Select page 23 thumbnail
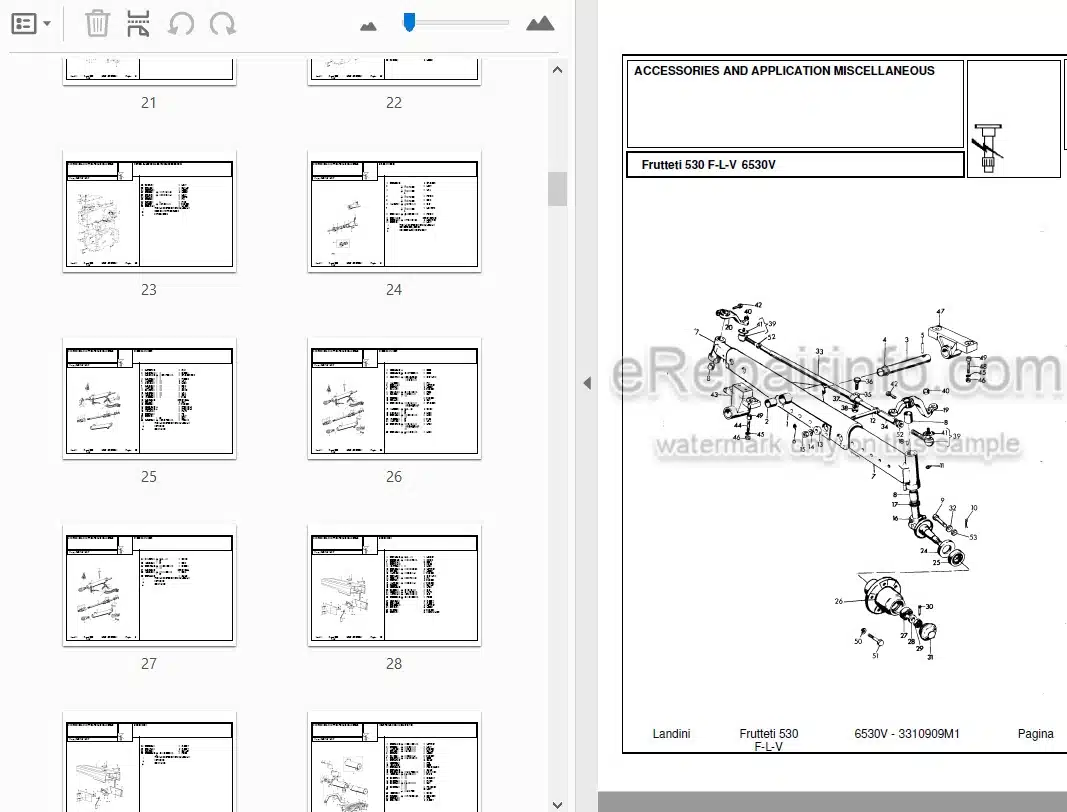 [x=149, y=212]
